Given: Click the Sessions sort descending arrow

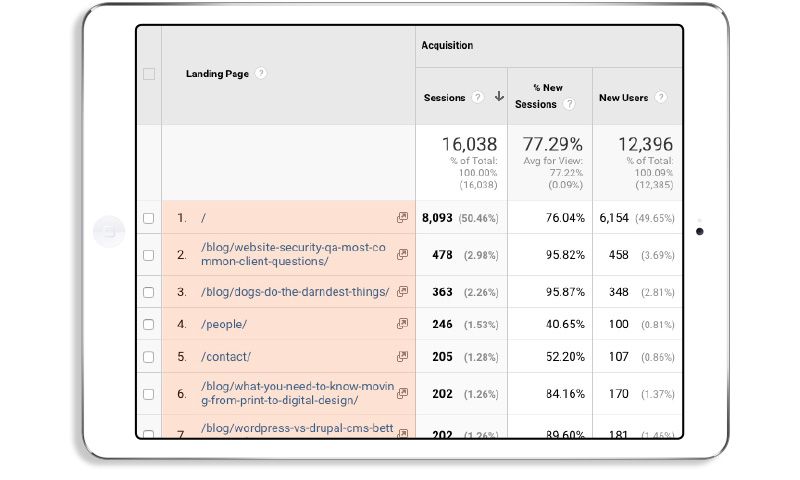Looking at the screenshot, I should coord(499,96).
